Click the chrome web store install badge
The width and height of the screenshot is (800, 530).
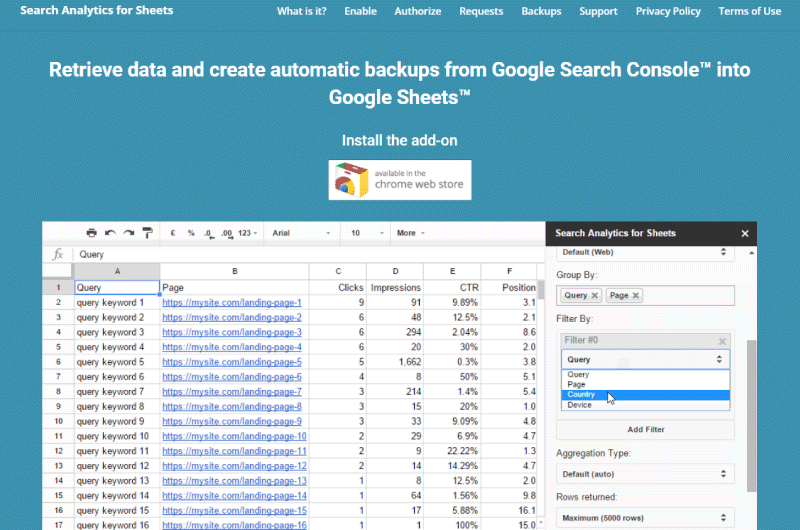399,180
